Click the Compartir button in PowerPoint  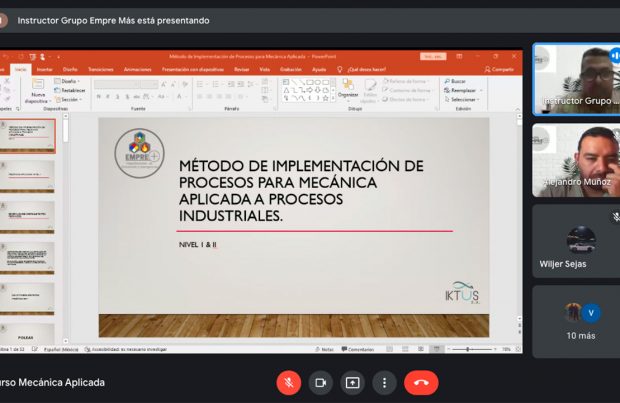[499, 70]
